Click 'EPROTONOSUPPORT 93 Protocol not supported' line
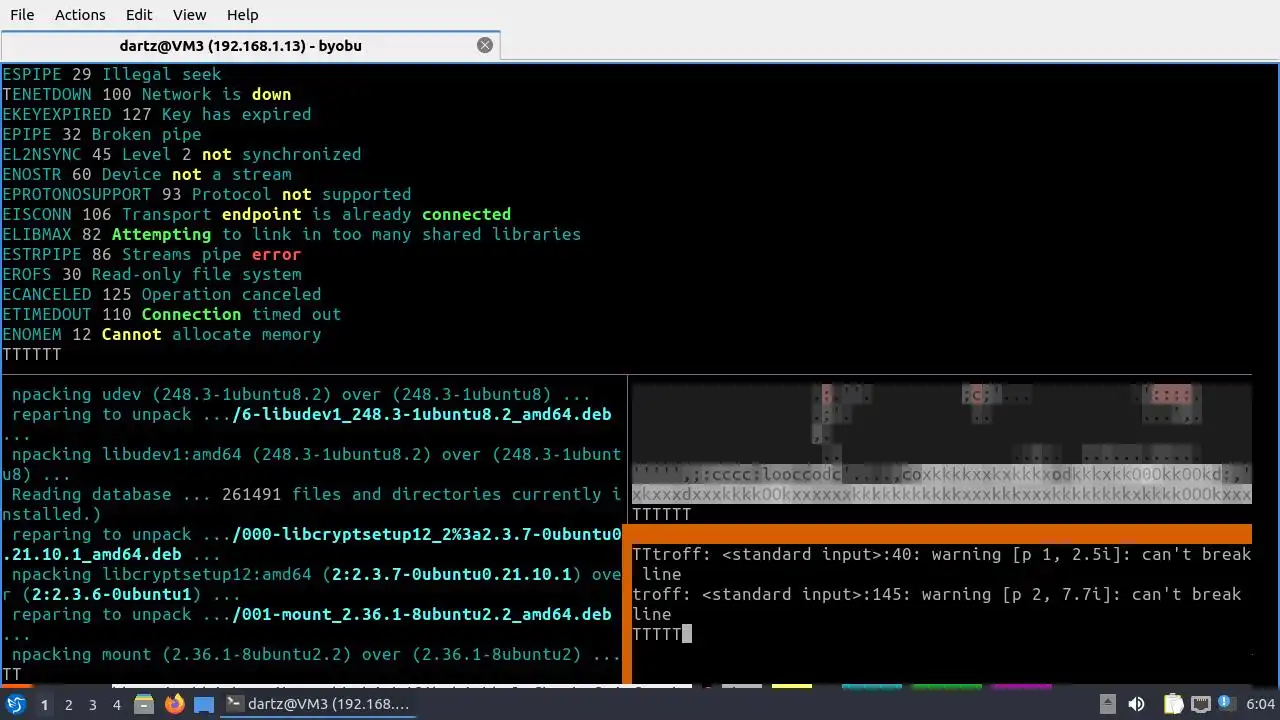Viewport: 1280px width, 720px height. [x=207, y=194]
